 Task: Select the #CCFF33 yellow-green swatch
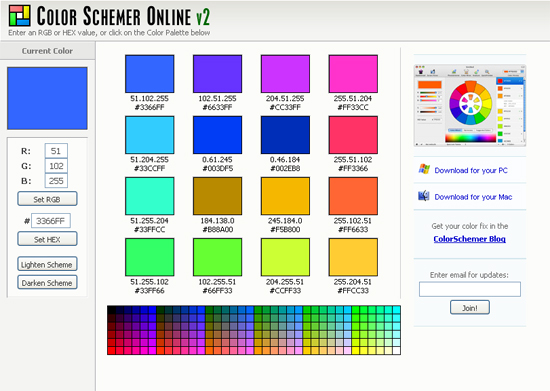pos(285,257)
